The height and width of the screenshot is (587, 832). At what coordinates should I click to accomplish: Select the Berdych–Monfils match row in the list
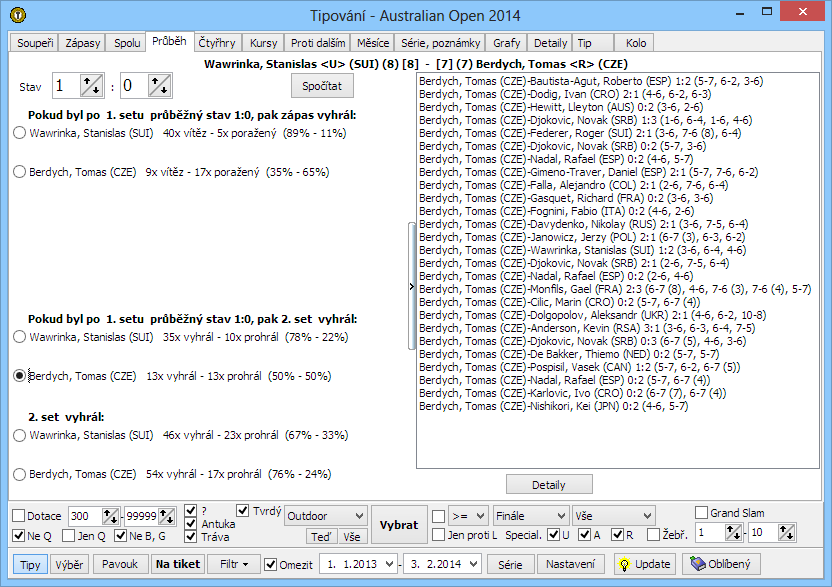(x=616, y=289)
